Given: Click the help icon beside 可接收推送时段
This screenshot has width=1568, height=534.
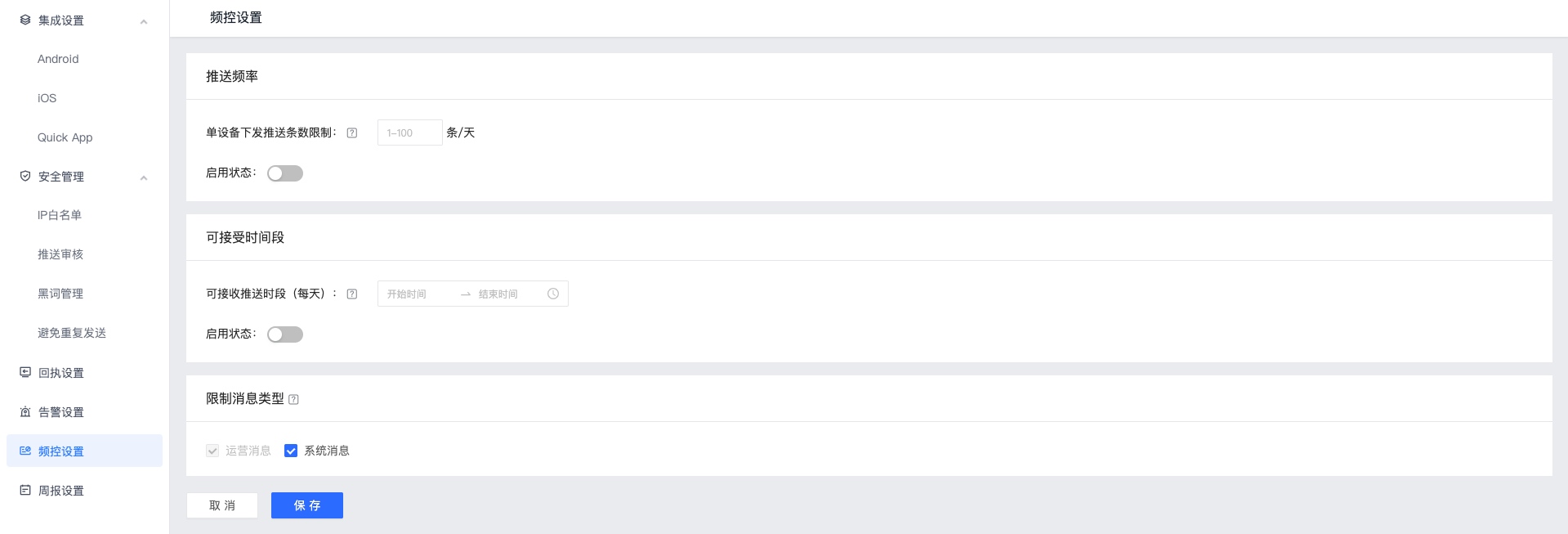Looking at the screenshot, I should (352, 294).
